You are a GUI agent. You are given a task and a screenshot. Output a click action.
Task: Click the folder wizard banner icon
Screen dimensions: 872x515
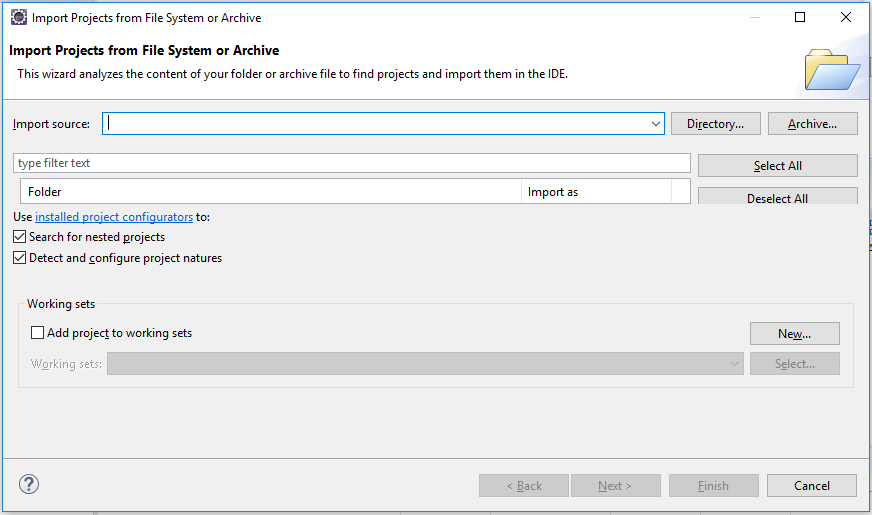click(831, 69)
